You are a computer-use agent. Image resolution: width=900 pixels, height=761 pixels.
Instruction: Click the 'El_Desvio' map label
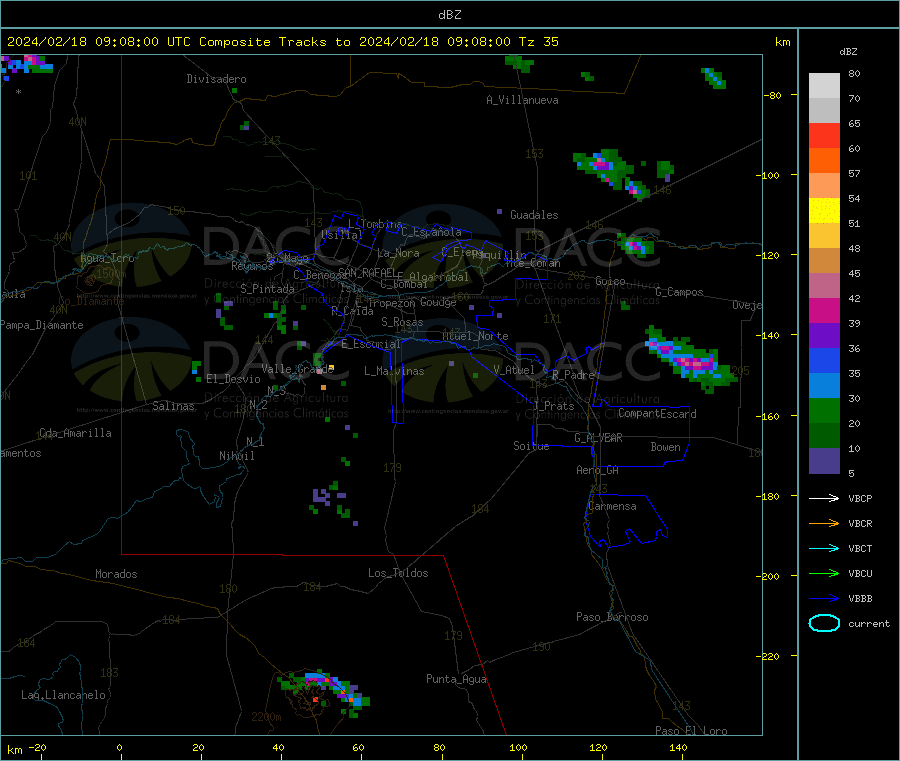(233, 379)
